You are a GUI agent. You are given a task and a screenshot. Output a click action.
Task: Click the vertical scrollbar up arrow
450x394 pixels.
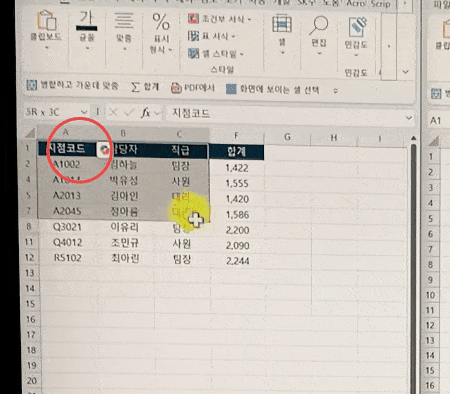(413, 139)
